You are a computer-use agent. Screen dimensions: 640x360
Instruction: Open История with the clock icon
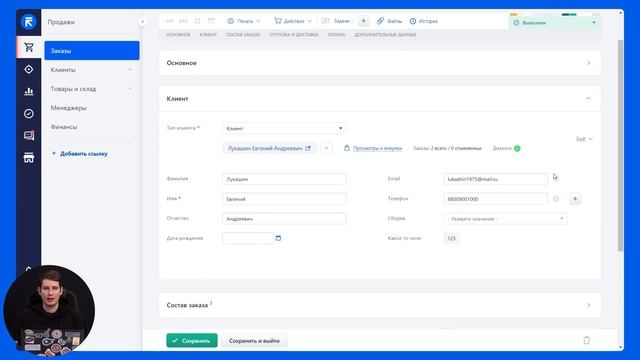424,21
